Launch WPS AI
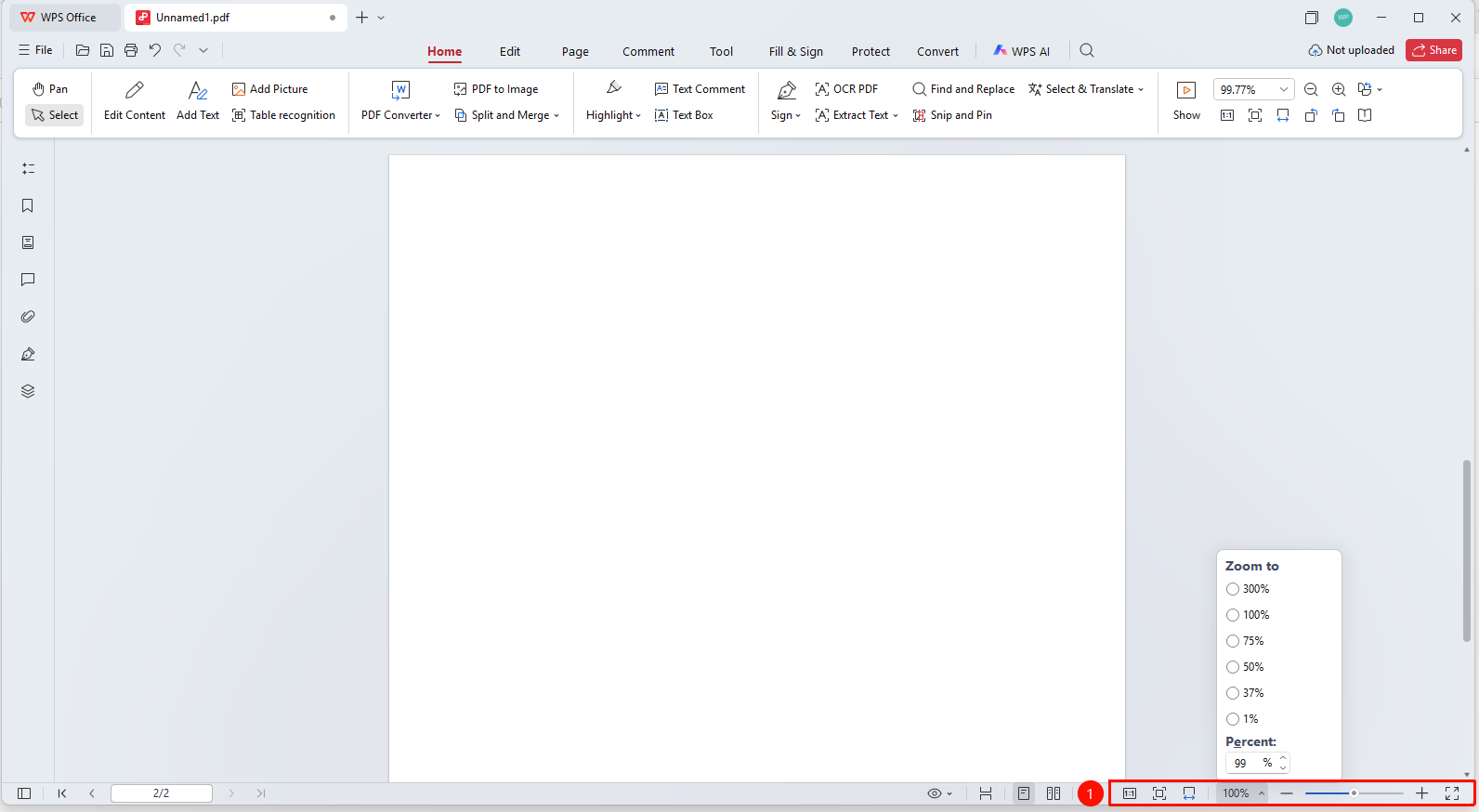This screenshot has height=812, width=1479. tap(1022, 51)
